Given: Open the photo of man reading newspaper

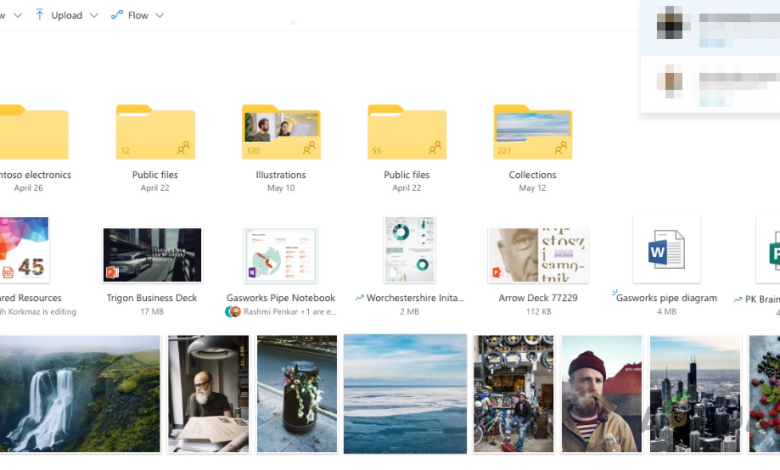Looking at the screenshot, I should click(x=208, y=393).
